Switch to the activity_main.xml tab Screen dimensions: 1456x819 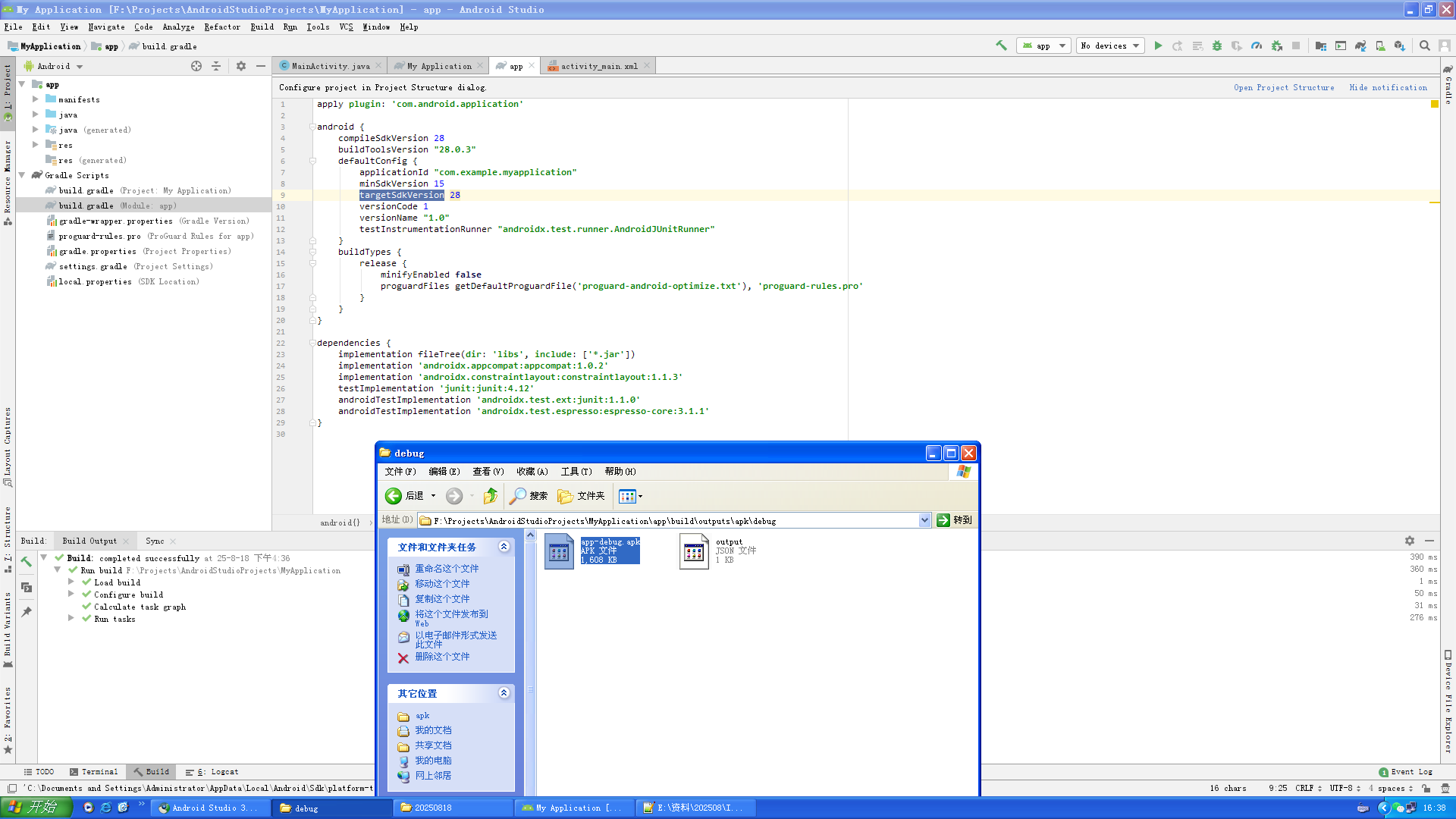tap(599, 66)
